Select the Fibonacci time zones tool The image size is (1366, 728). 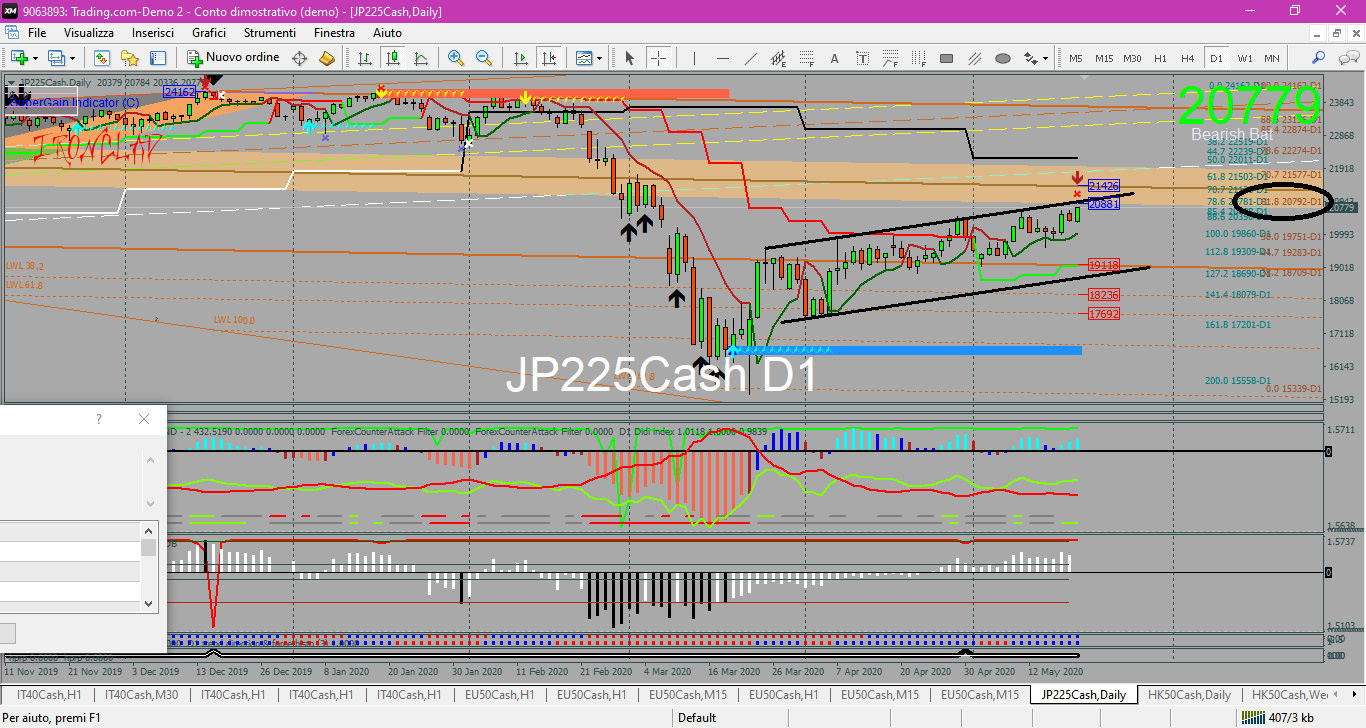tap(918, 58)
